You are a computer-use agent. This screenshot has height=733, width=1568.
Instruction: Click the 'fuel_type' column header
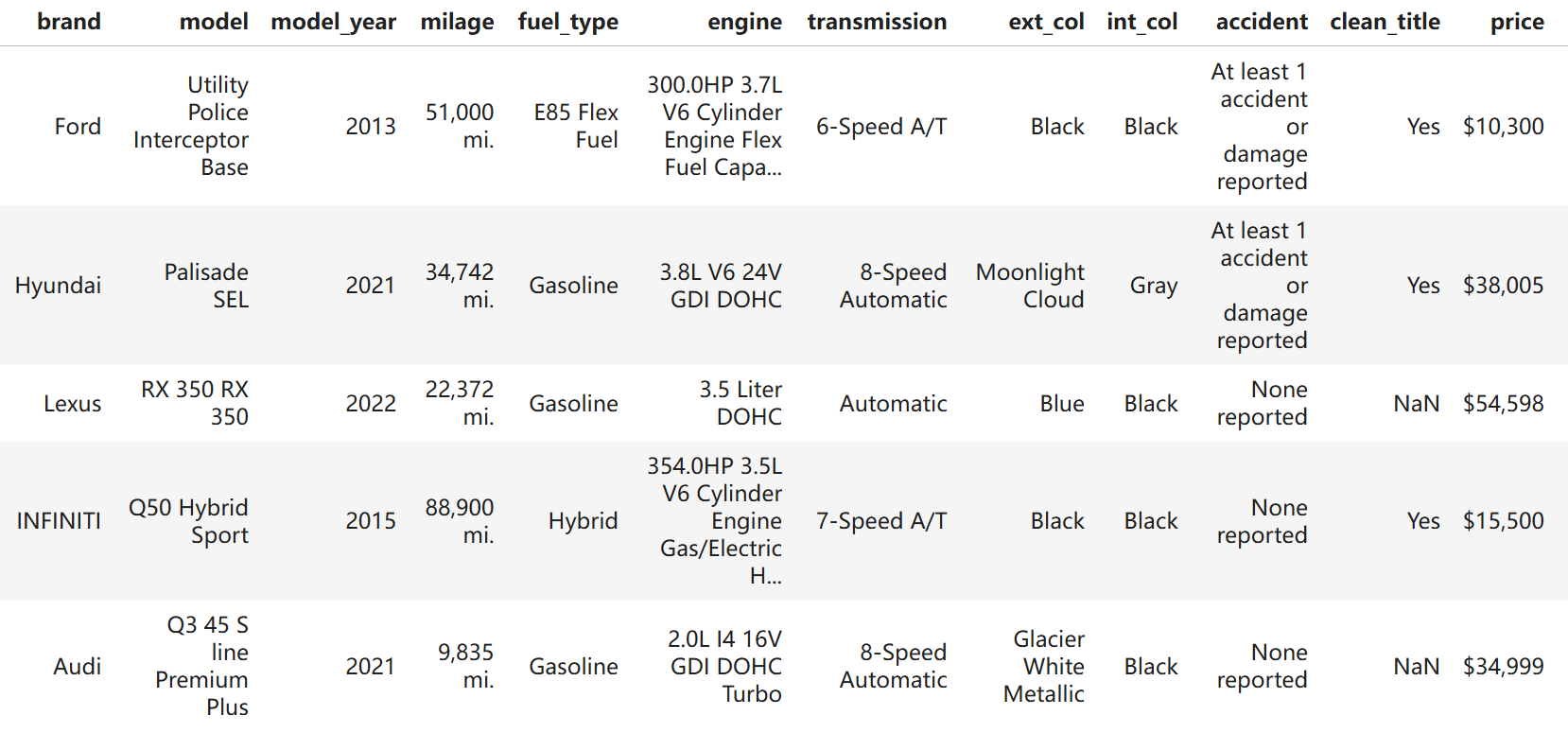567,22
